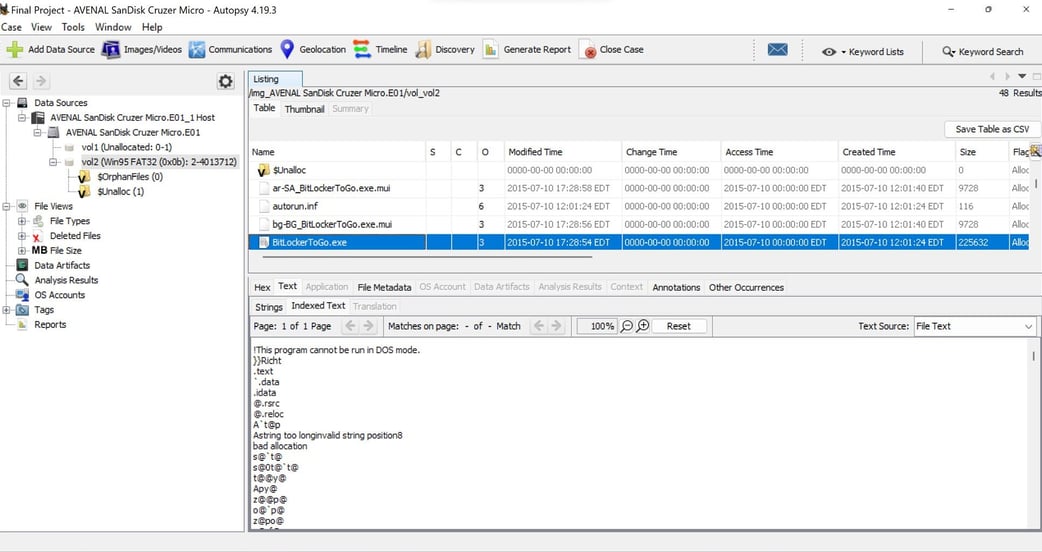Viewport: 1042px width, 552px height.
Task: Open the Discovery tool icon
Action: [423, 49]
